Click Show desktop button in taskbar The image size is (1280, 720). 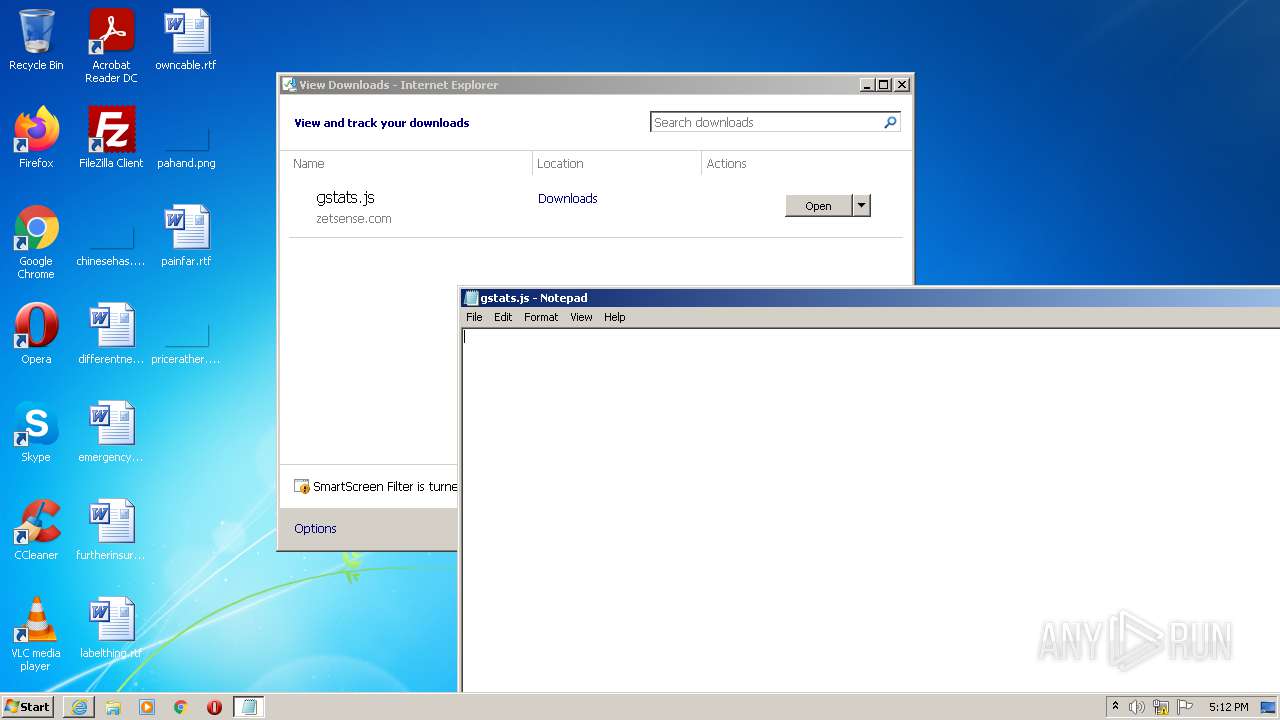pyautogui.click(x=1269, y=707)
